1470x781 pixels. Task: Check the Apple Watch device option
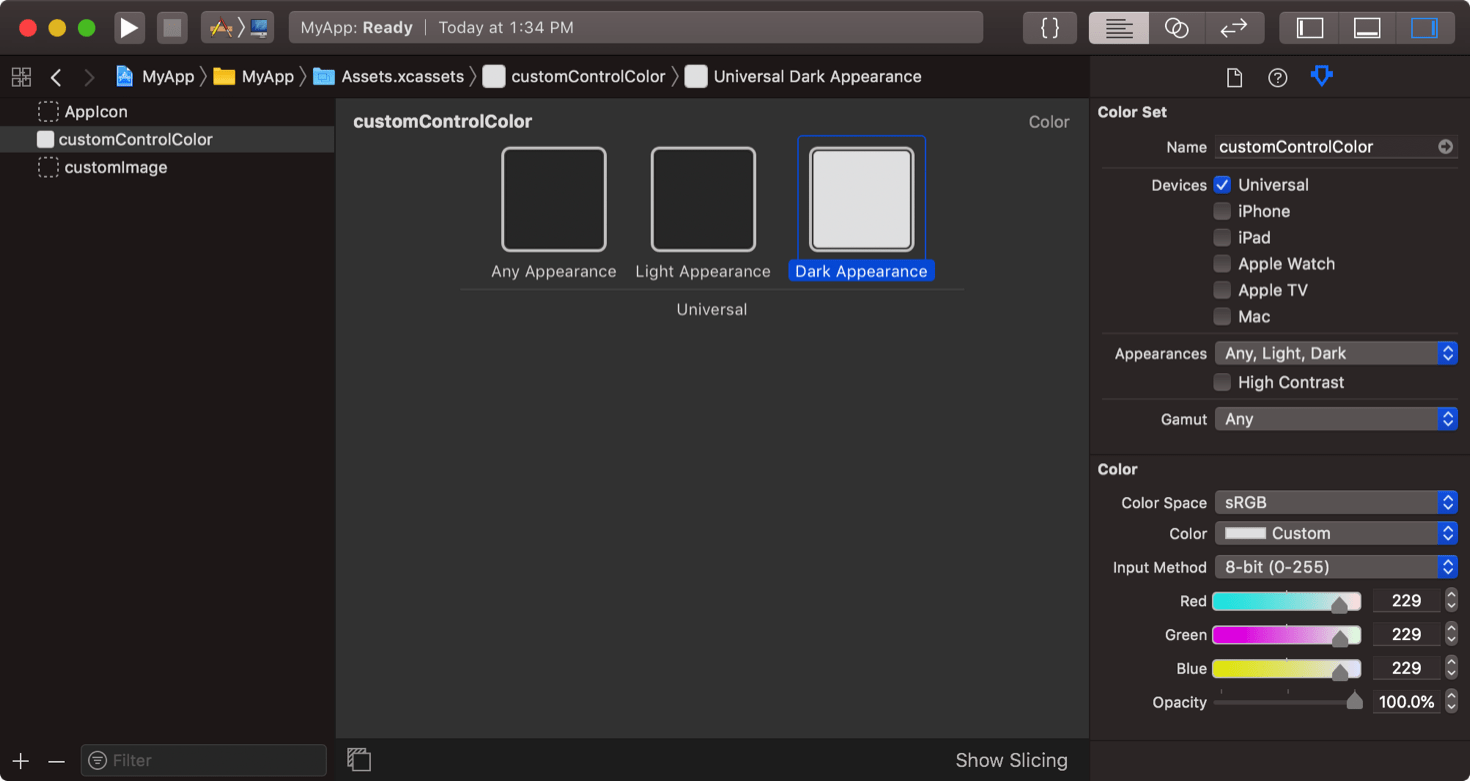pos(1222,263)
